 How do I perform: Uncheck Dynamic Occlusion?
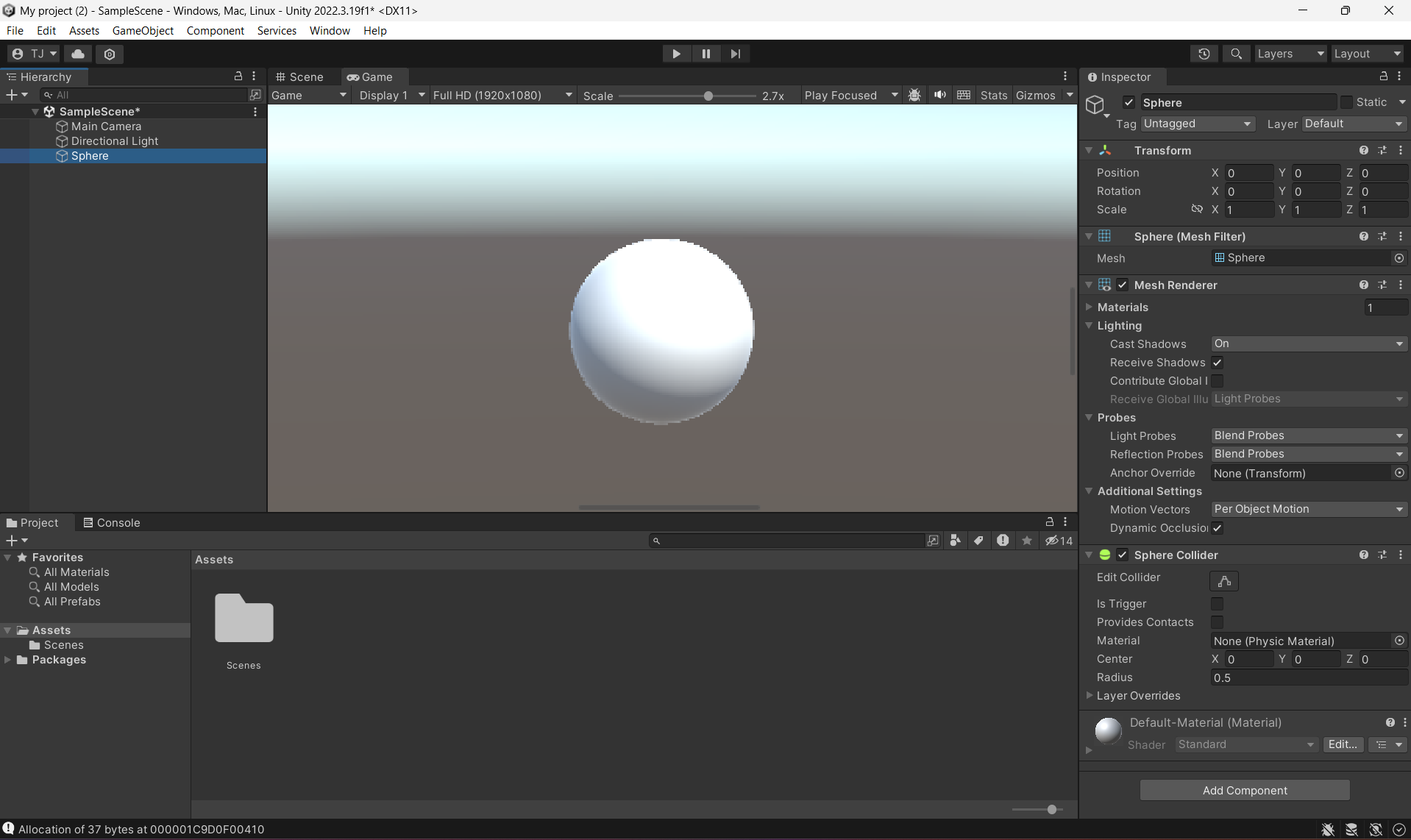(x=1218, y=528)
